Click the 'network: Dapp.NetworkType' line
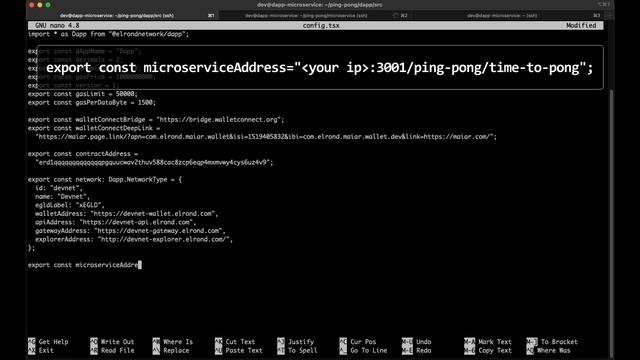 pos(105,180)
